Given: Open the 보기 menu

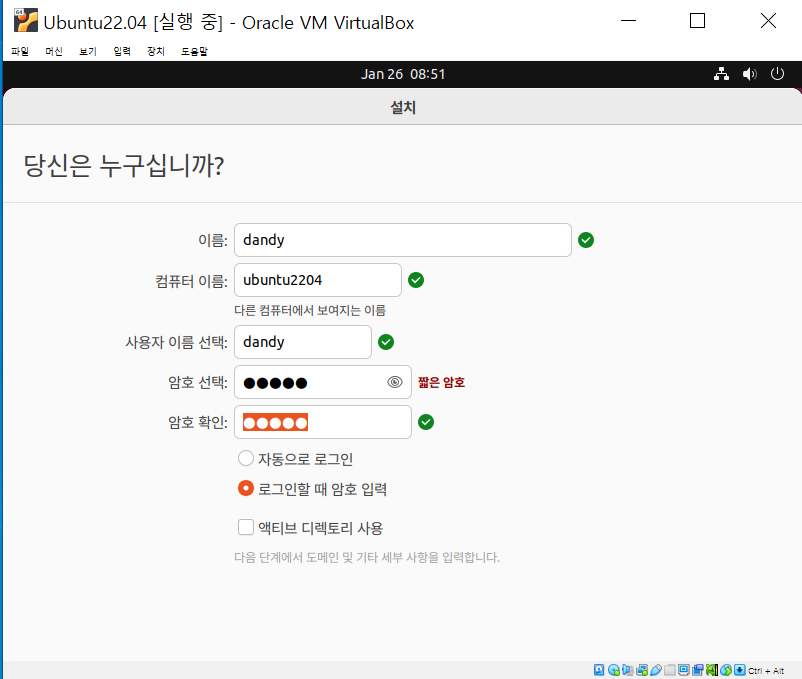Looking at the screenshot, I should (x=88, y=51).
